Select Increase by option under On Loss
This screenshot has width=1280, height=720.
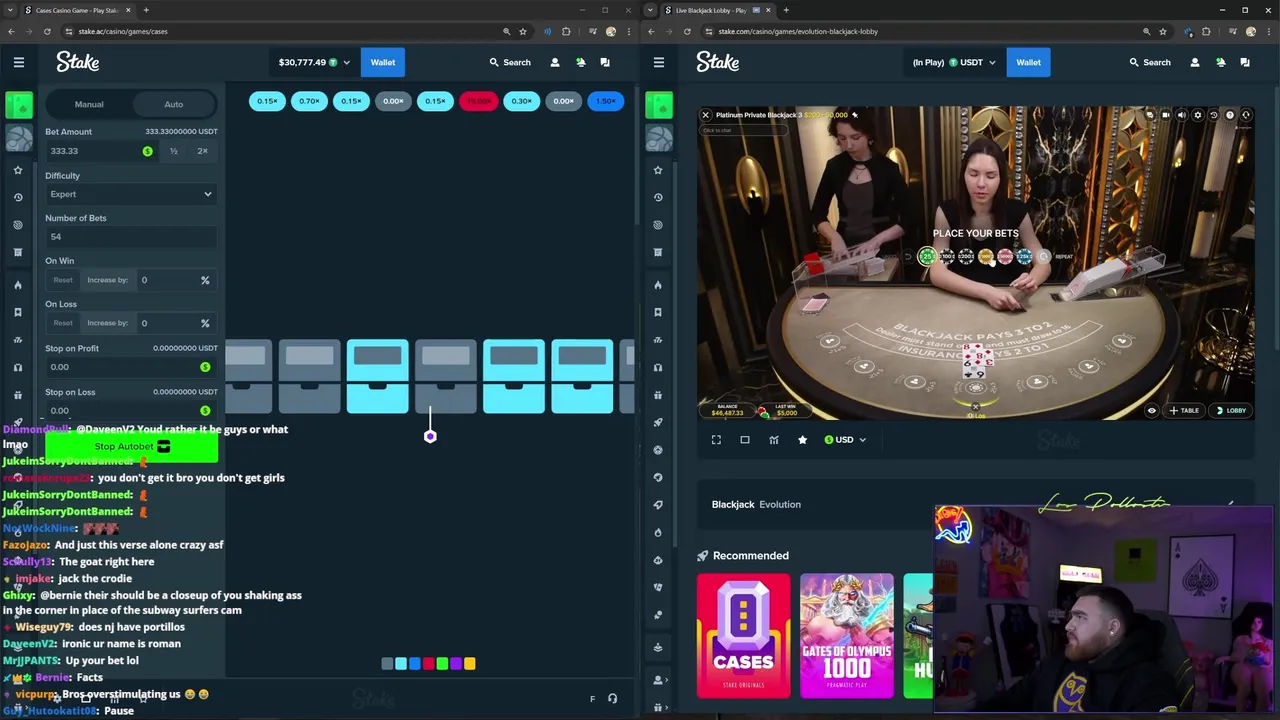(108, 323)
